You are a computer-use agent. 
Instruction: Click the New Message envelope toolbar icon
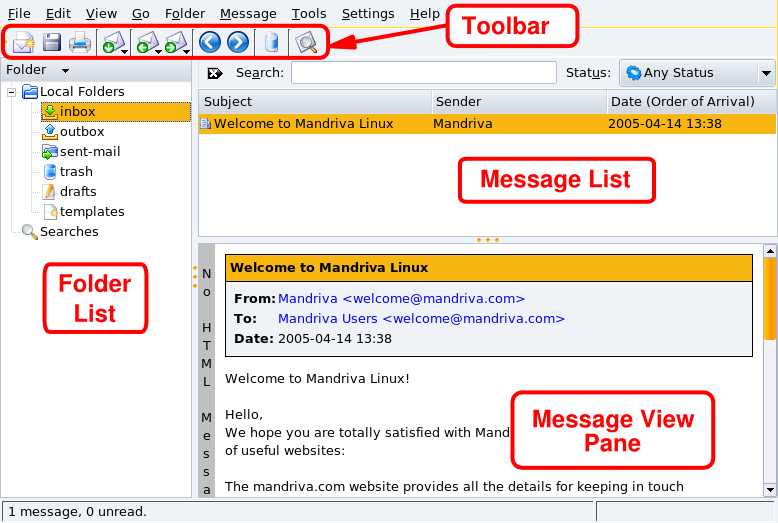pos(23,42)
